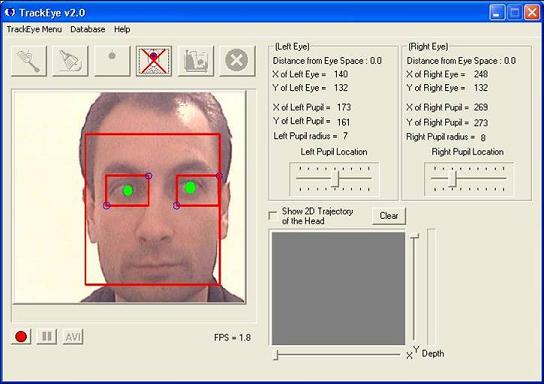
Task: Click the second toolbar button with scanner-like icon
Action: [x=70, y=61]
